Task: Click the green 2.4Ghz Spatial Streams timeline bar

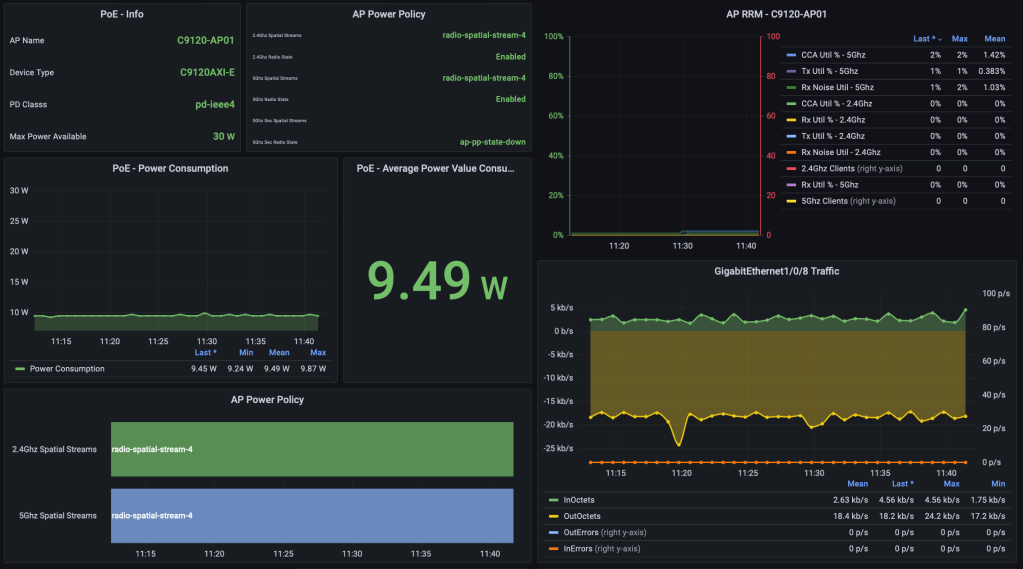Action: coord(312,449)
